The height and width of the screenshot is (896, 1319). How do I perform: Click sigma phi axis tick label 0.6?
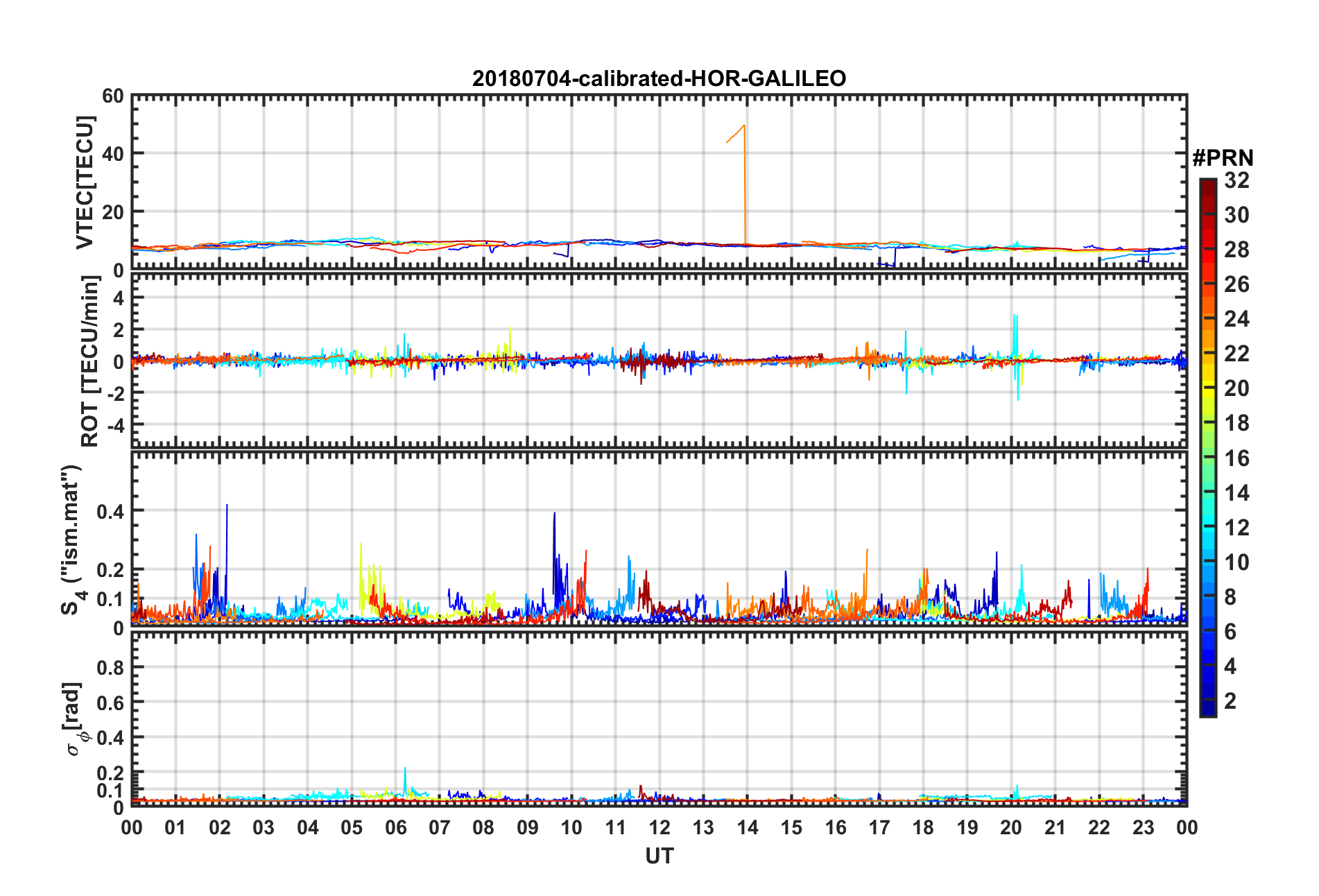[x=110, y=703]
